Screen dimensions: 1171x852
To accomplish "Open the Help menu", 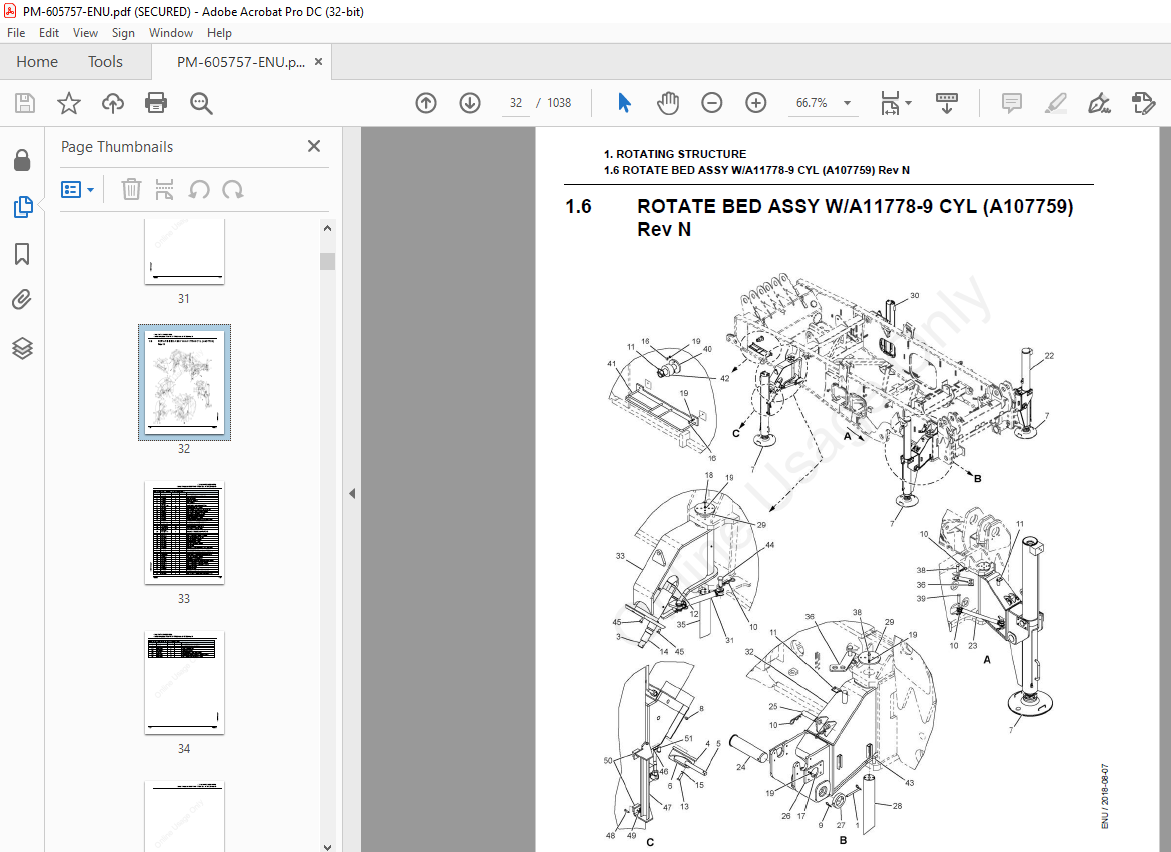I will [219, 33].
